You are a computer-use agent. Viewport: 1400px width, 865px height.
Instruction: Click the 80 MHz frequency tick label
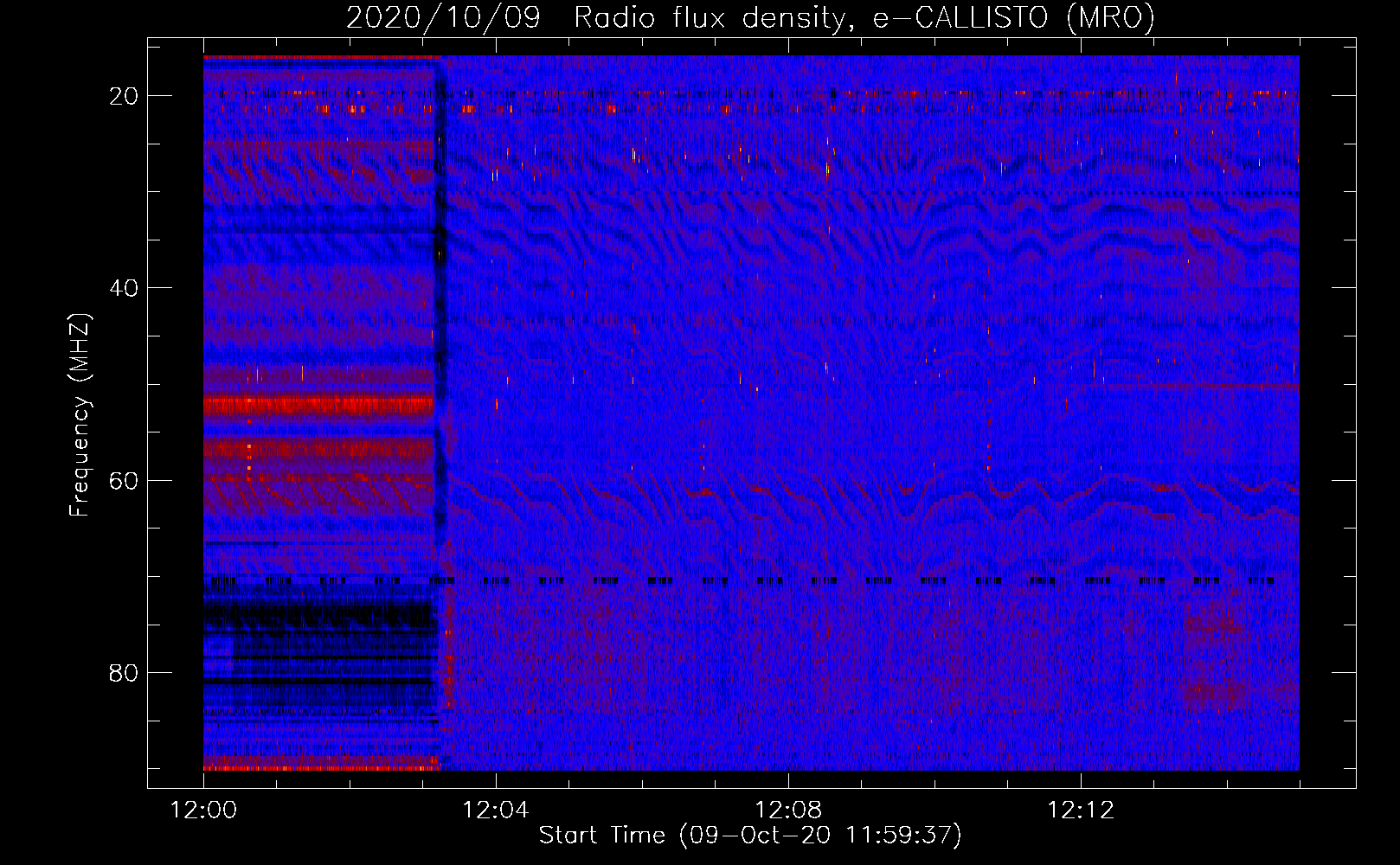click(124, 672)
